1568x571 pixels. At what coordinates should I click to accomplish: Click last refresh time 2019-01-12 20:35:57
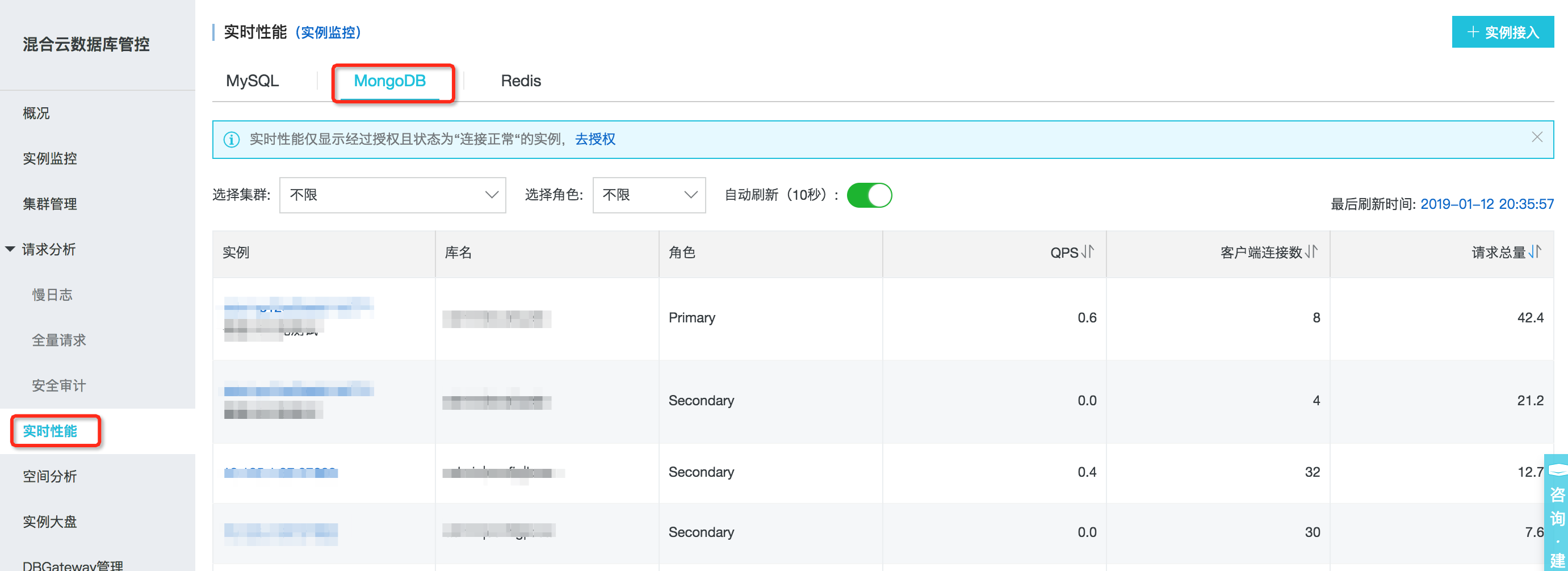[x=1486, y=204]
